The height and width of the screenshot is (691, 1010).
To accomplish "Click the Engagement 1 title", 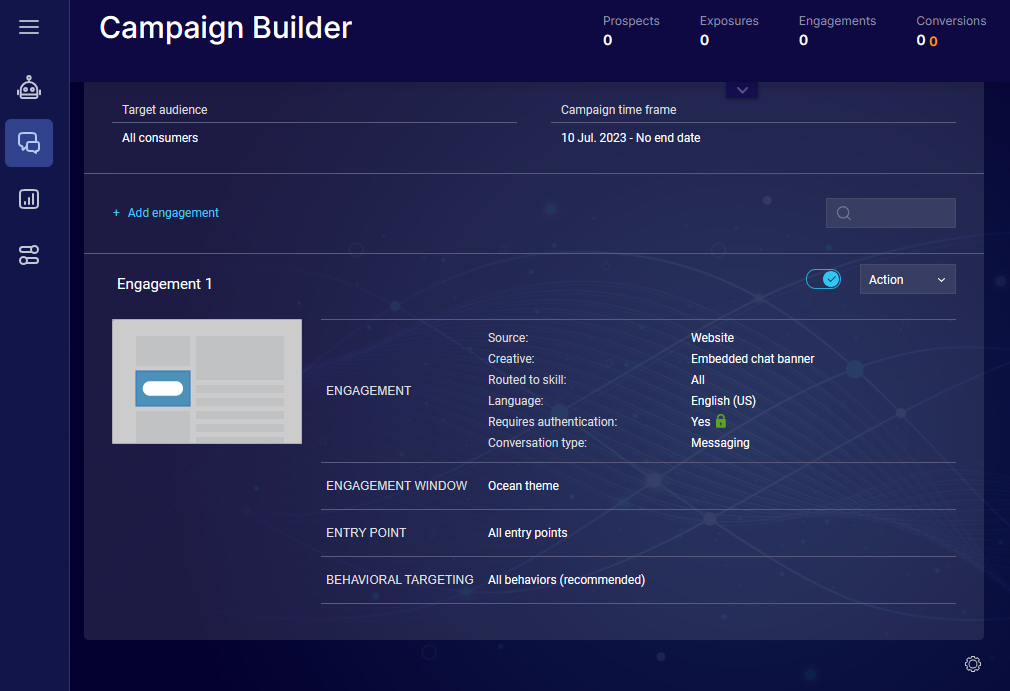I will (x=164, y=284).
